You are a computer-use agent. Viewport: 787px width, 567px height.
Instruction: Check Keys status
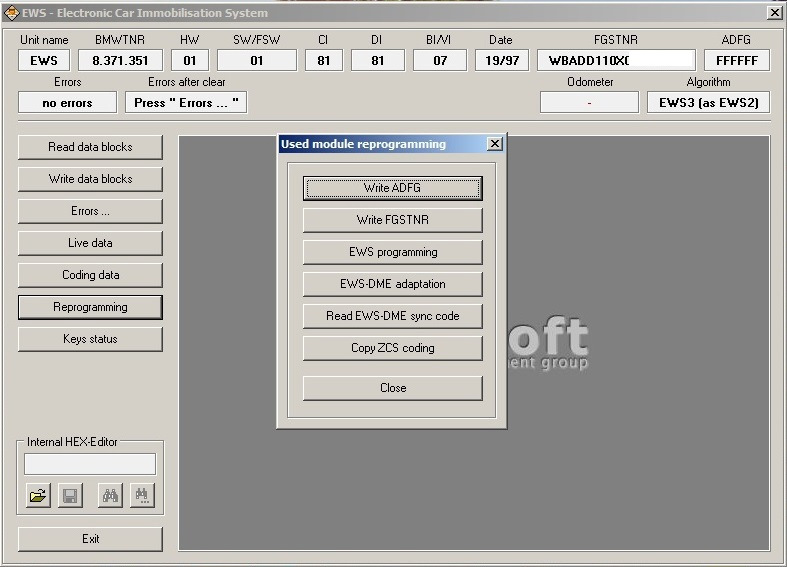point(90,339)
